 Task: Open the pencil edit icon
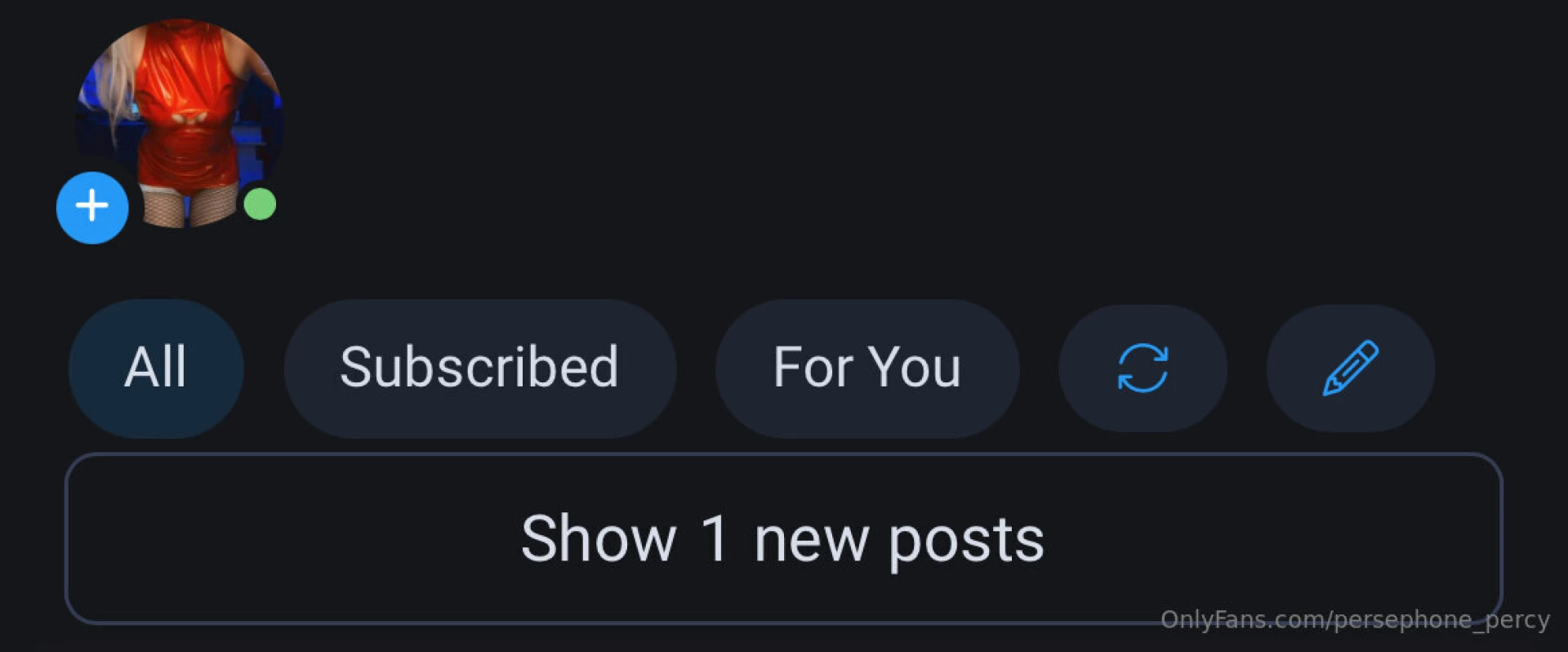pyautogui.click(x=1350, y=368)
